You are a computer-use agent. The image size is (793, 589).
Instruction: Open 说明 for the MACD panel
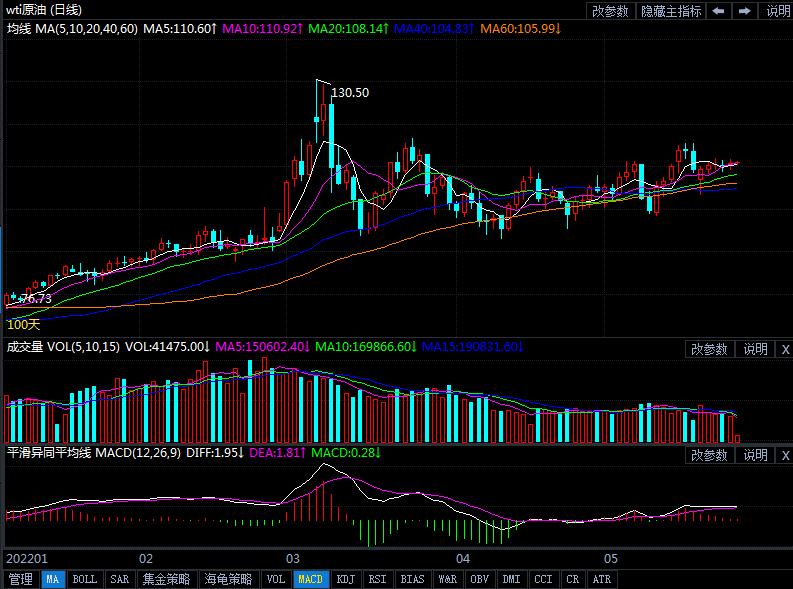pos(754,455)
